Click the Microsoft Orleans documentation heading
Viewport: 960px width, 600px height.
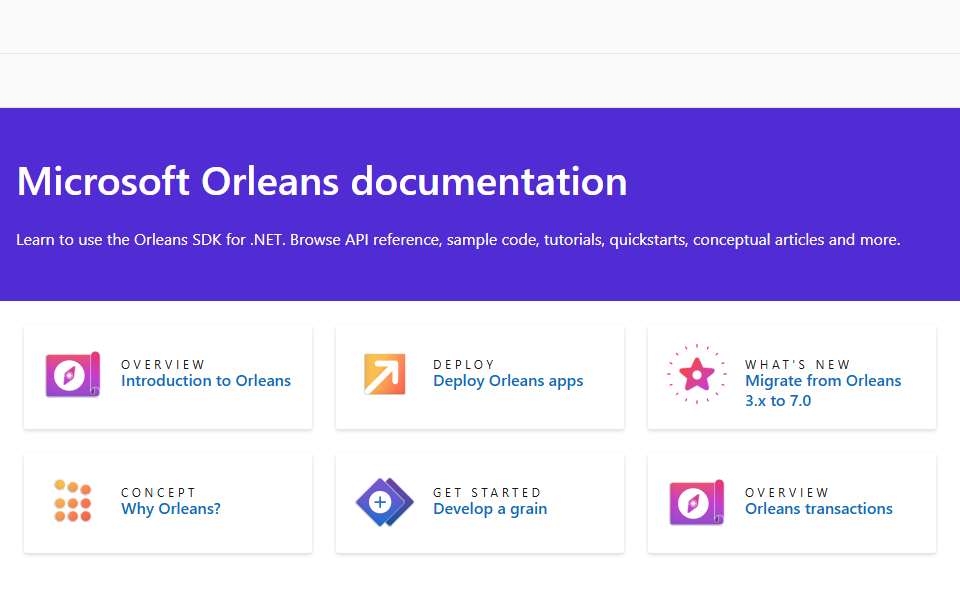[x=322, y=181]
